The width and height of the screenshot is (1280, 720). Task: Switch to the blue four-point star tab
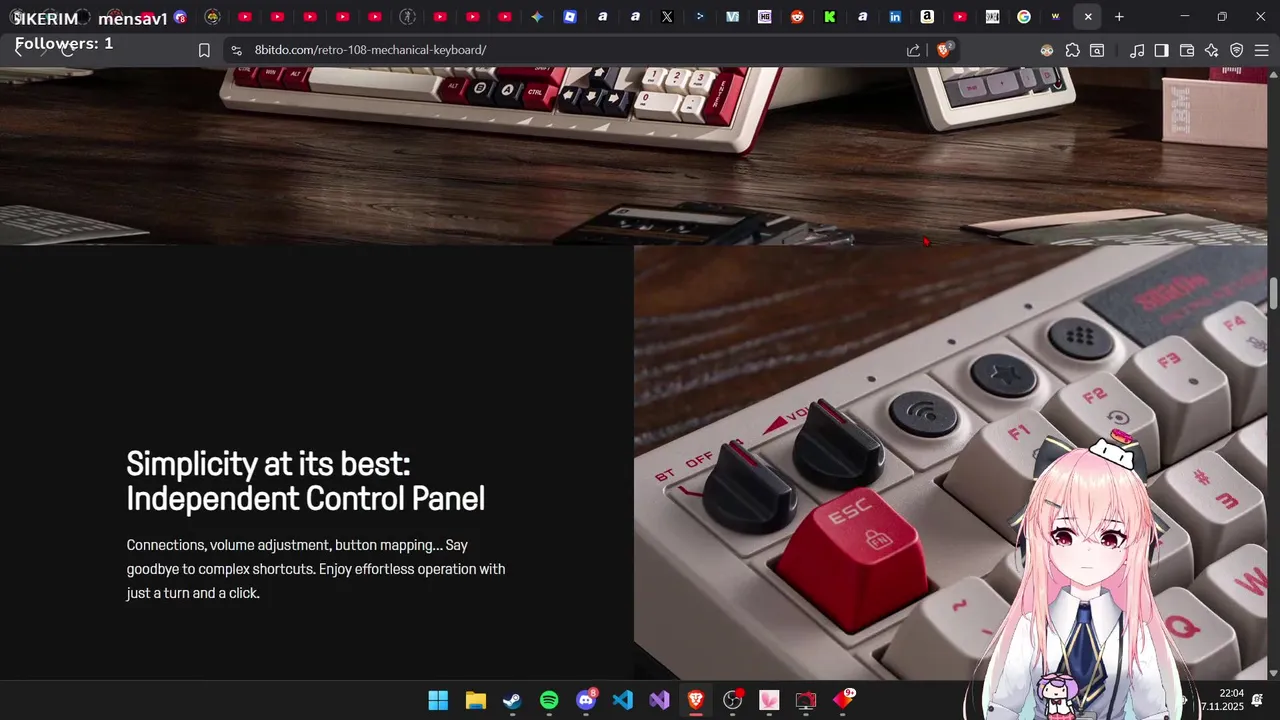[537, 17]
